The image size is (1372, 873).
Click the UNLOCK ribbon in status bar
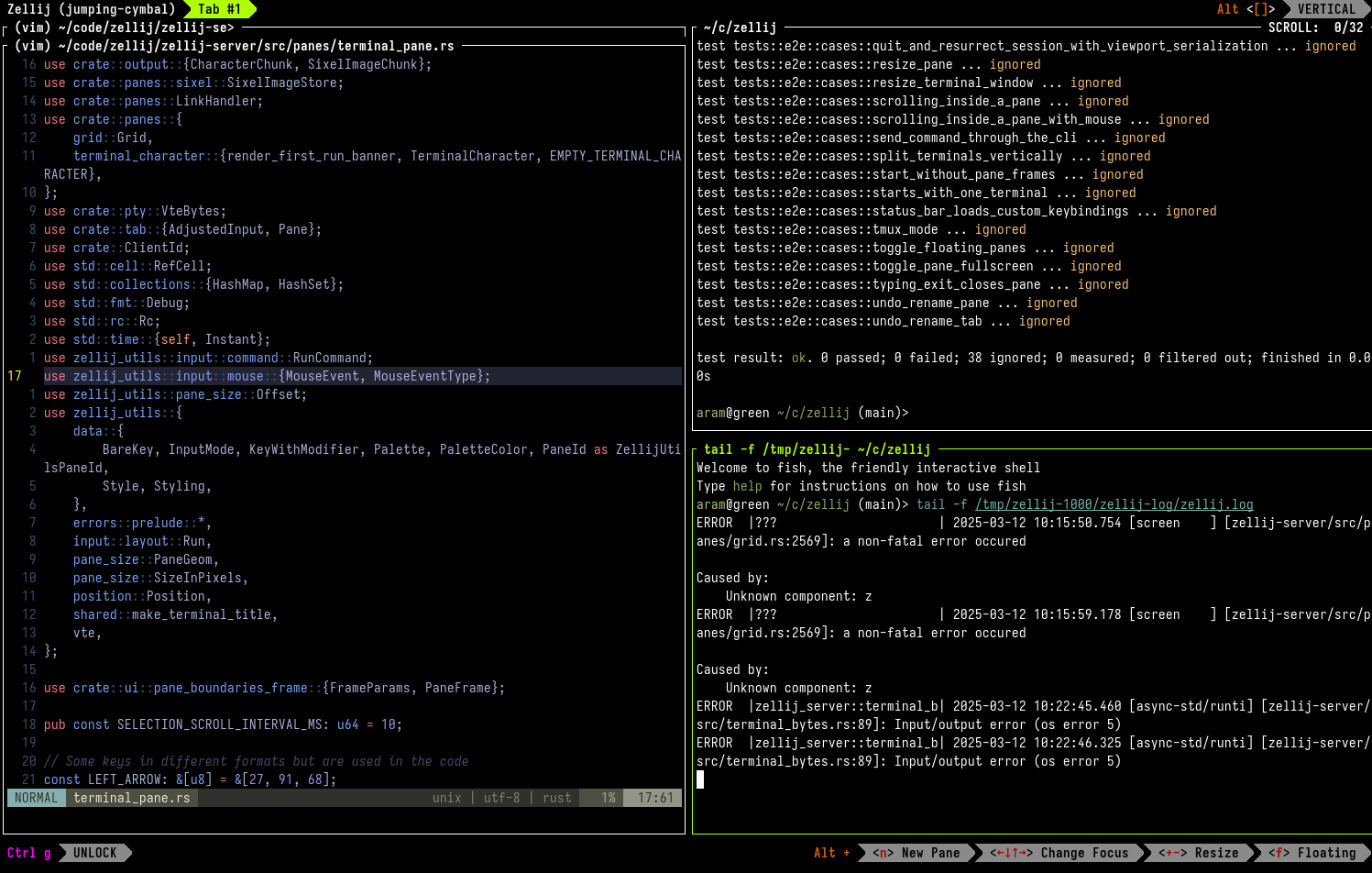(x=95, y=853)
